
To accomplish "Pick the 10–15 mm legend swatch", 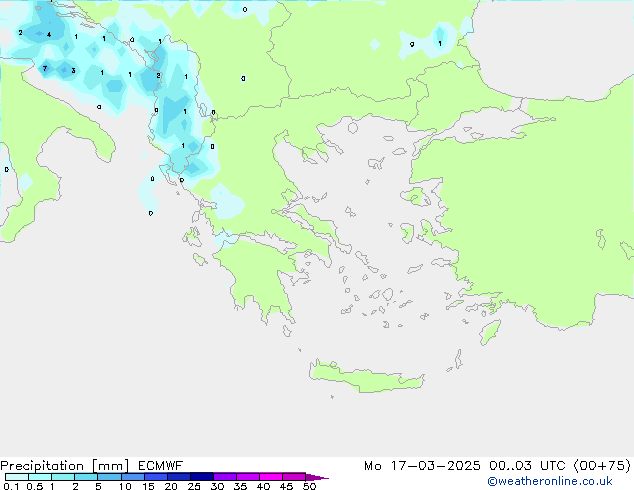I will pos(132,477).
